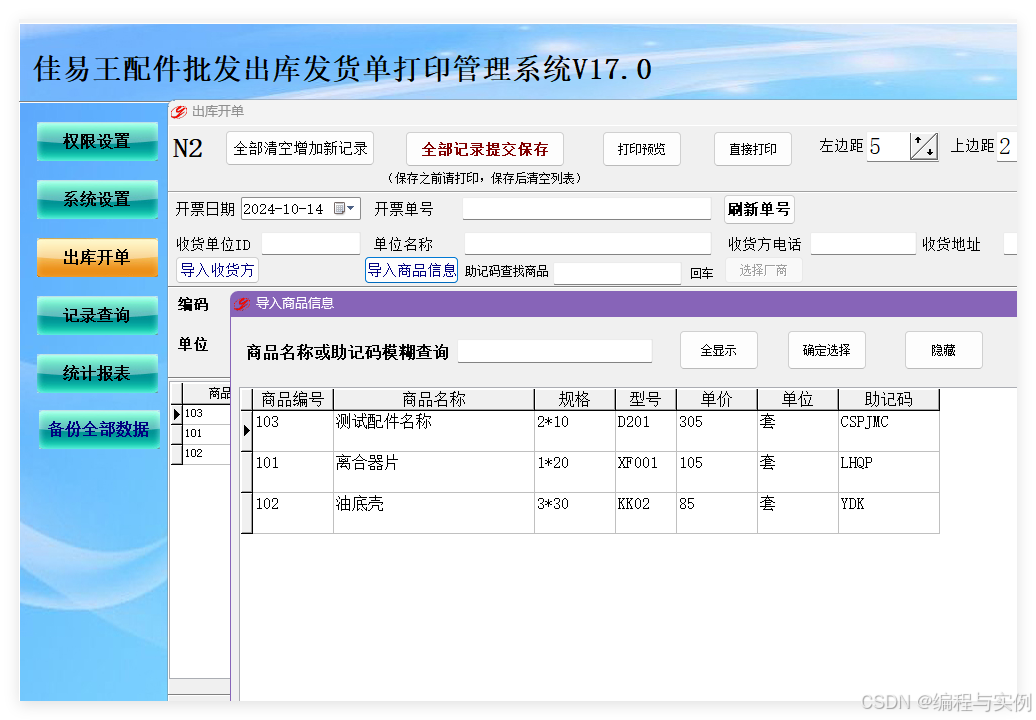Click the 单价 column header

717,400
